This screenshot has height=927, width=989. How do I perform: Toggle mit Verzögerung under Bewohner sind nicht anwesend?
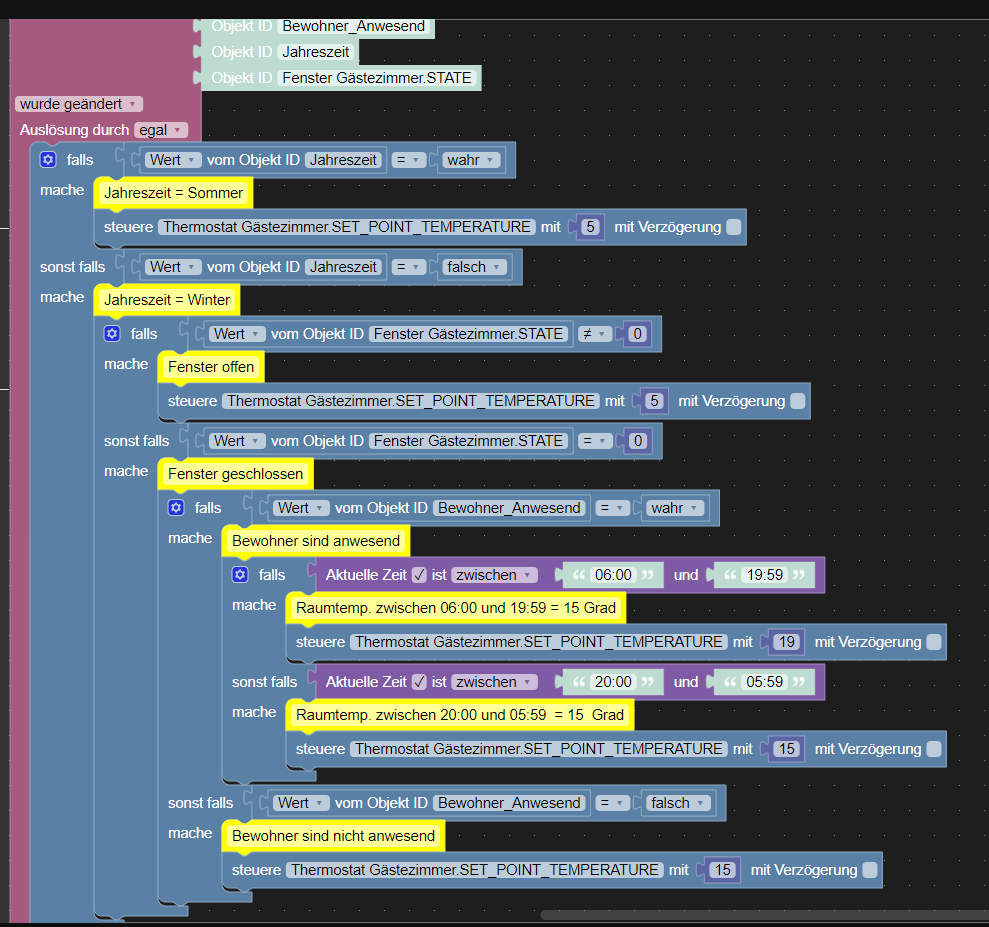click(x=870, y=870)
